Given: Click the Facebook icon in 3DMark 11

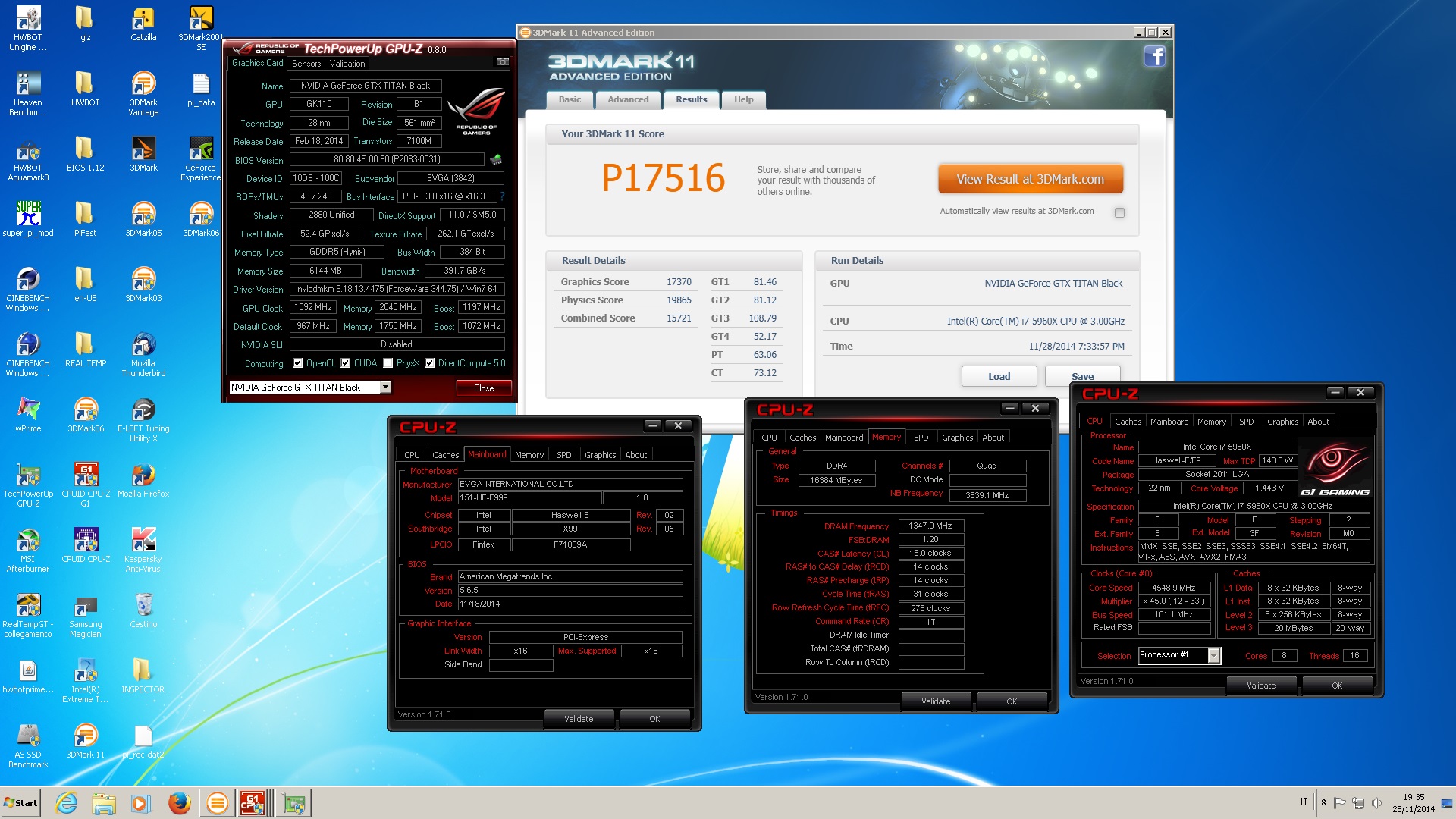Looking at the screenshot, I should 1154,56.
